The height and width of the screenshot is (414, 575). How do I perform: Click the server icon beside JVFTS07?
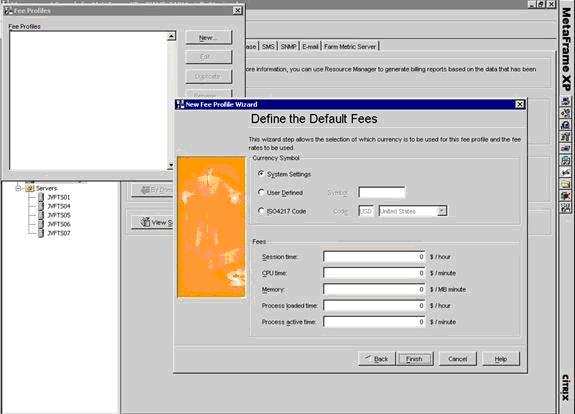point(41,233)
